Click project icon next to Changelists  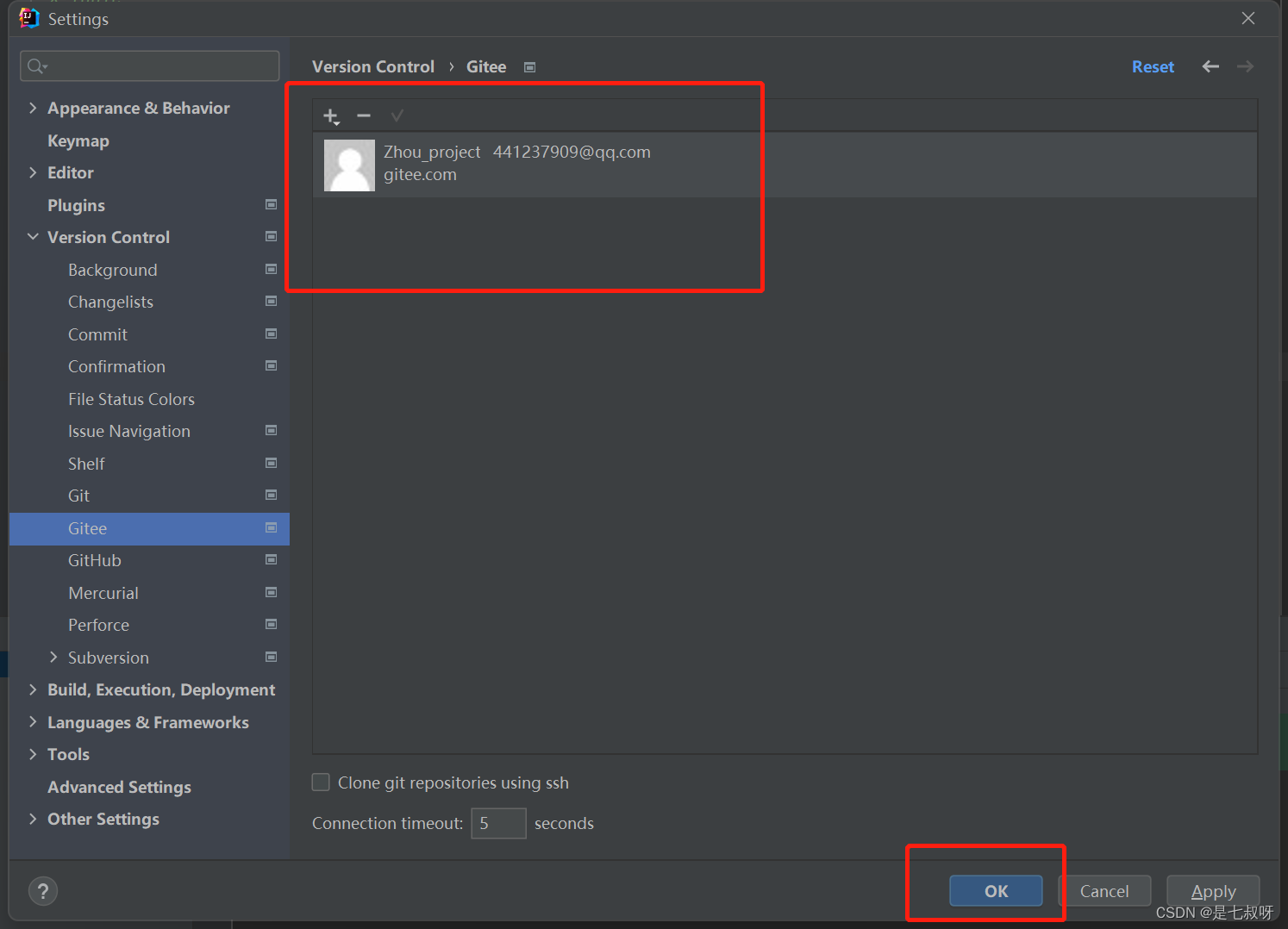click(x=272, y=301)
